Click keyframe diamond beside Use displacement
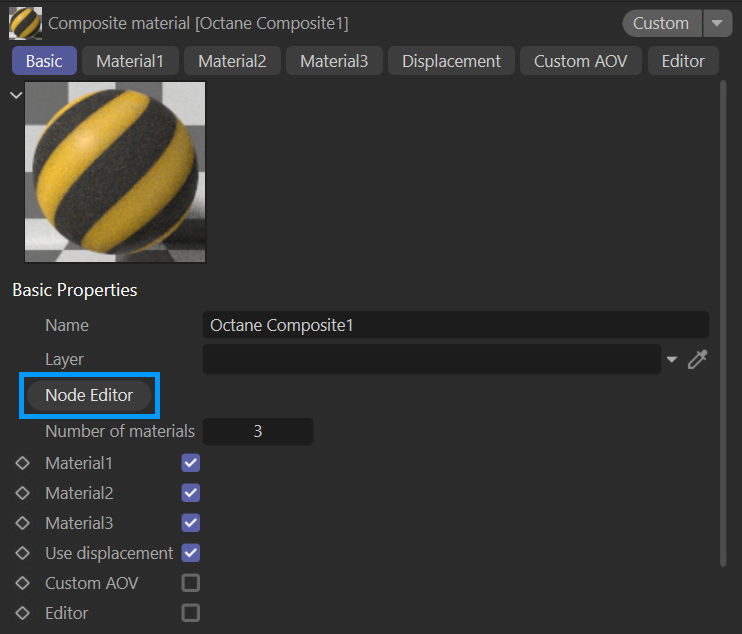The width and height of the screenshot is (742, 634). (23, 553)
